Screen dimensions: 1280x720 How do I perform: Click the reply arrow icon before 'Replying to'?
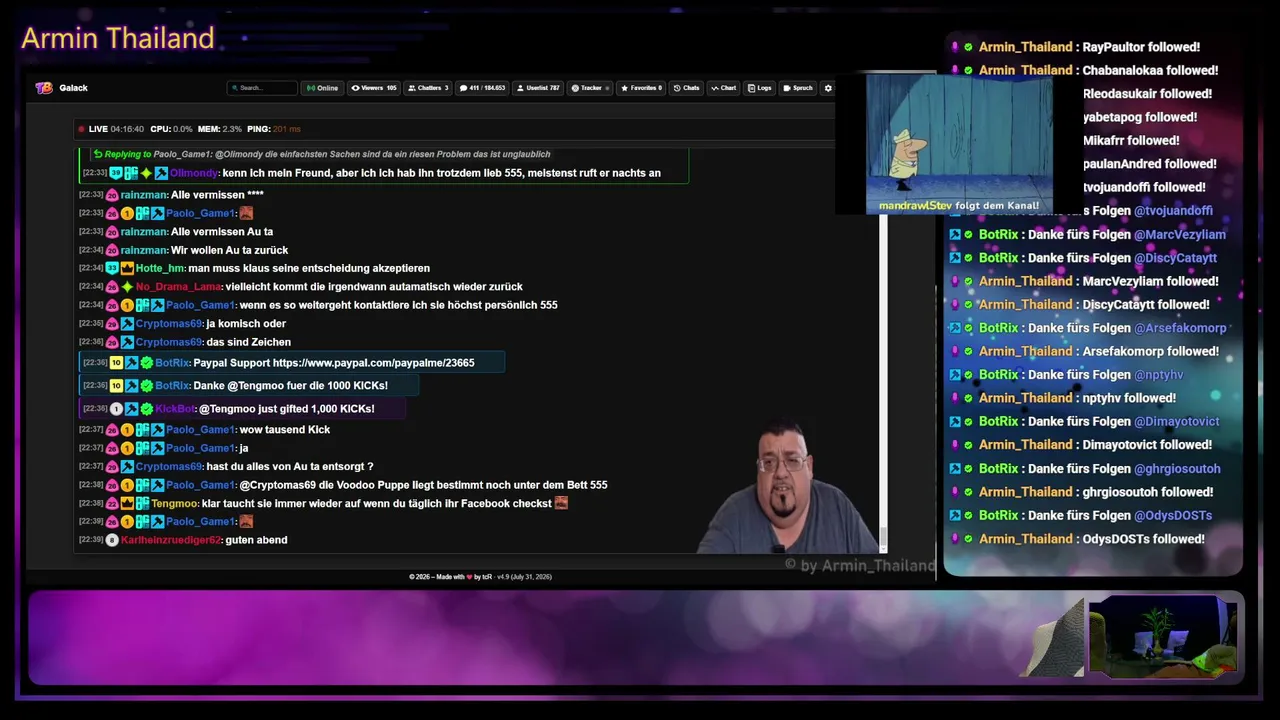98,154
